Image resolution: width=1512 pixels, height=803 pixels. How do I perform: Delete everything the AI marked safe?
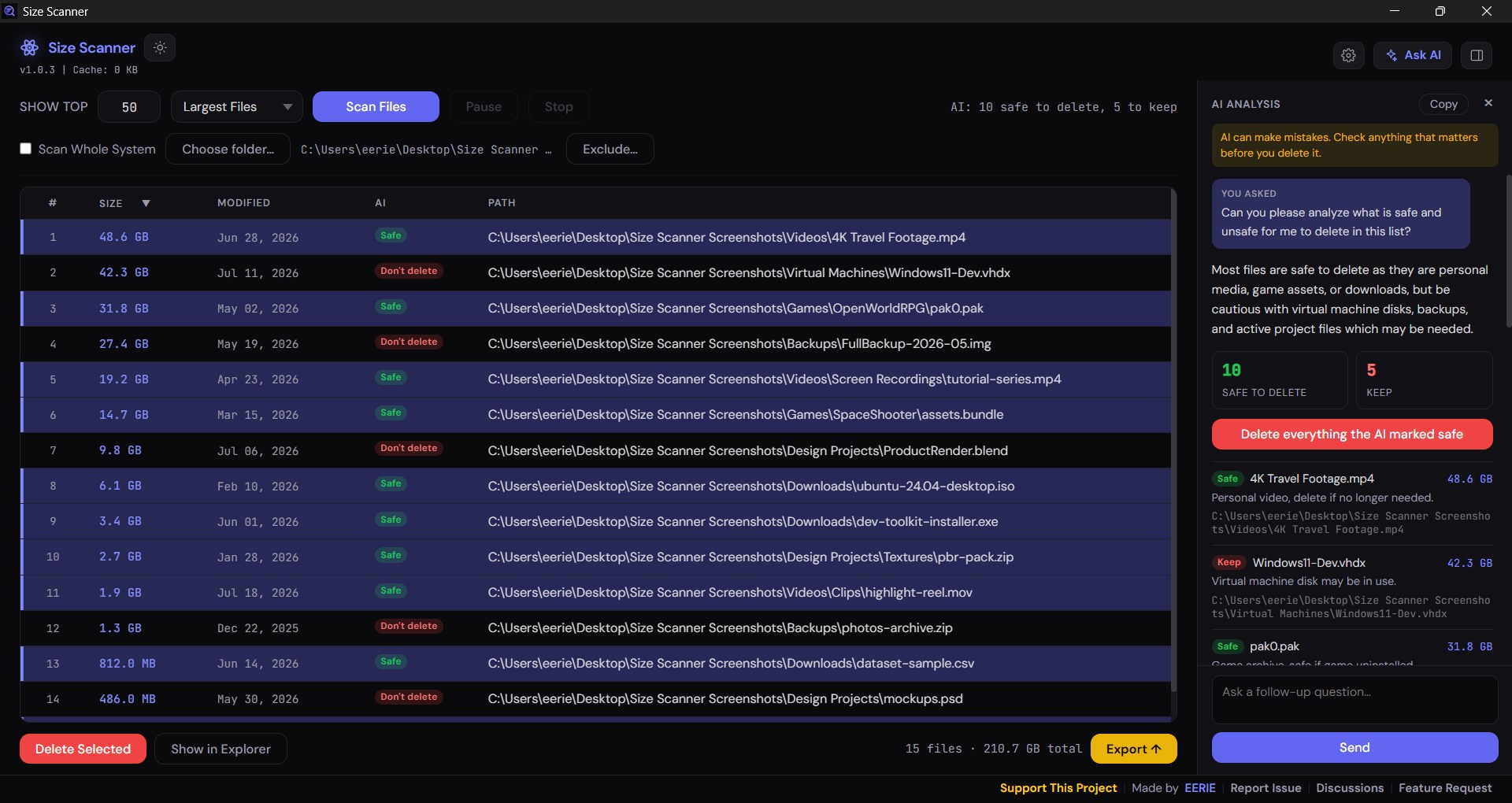pyautogui.click(x=1352, y=435)
